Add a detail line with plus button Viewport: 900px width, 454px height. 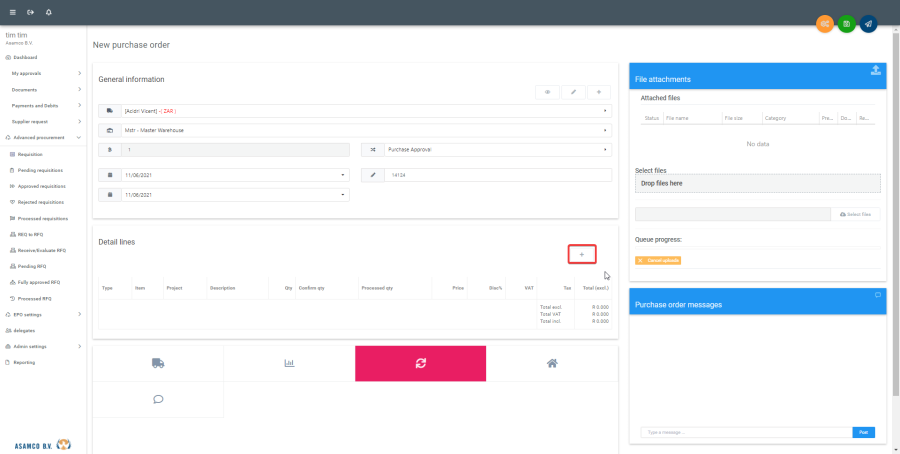581,255
